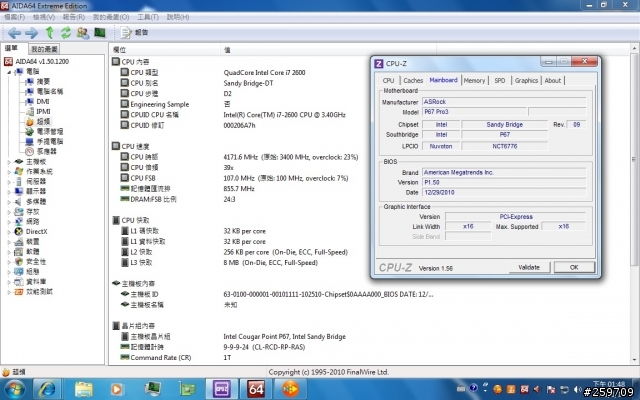This screenshot has height=400, width=640.
Task: Open the IPMI tree item
Action: point(43,111)
